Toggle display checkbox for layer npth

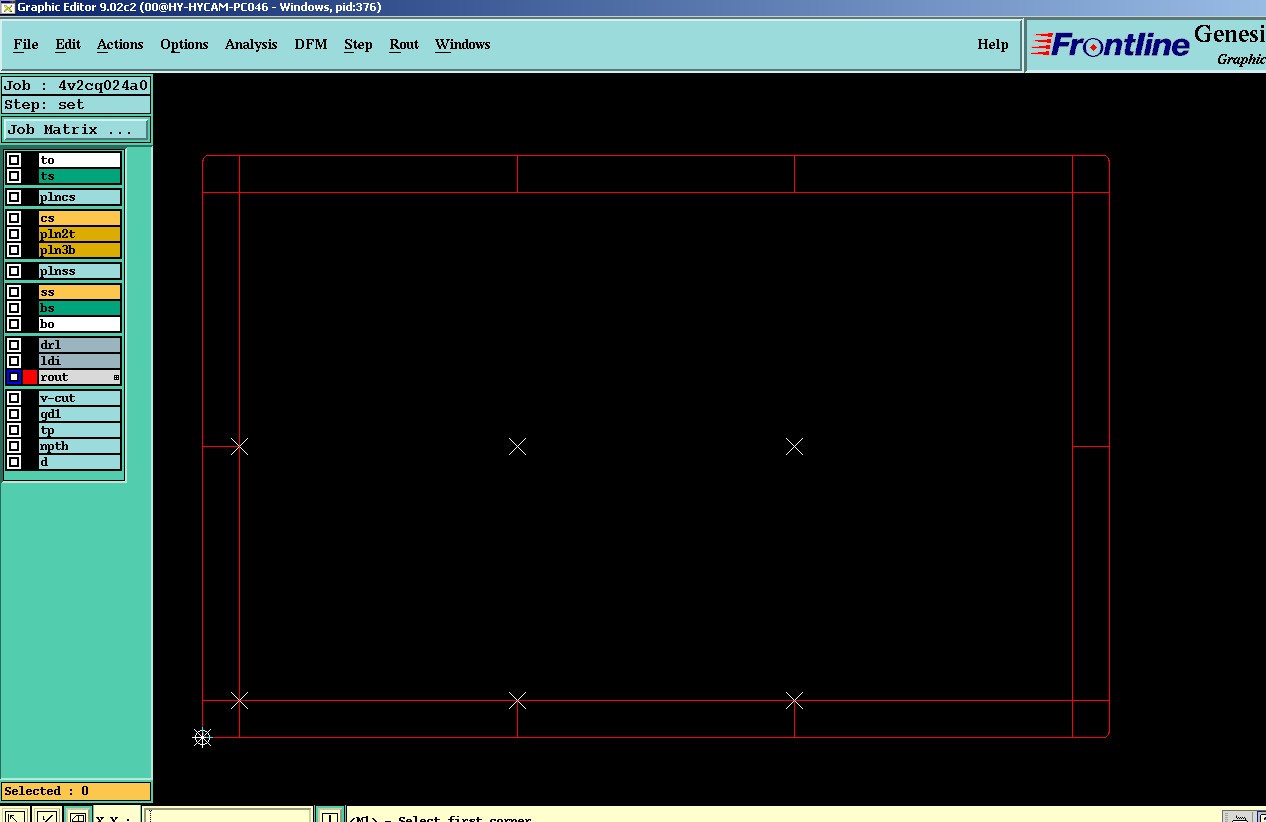[14, 446]
